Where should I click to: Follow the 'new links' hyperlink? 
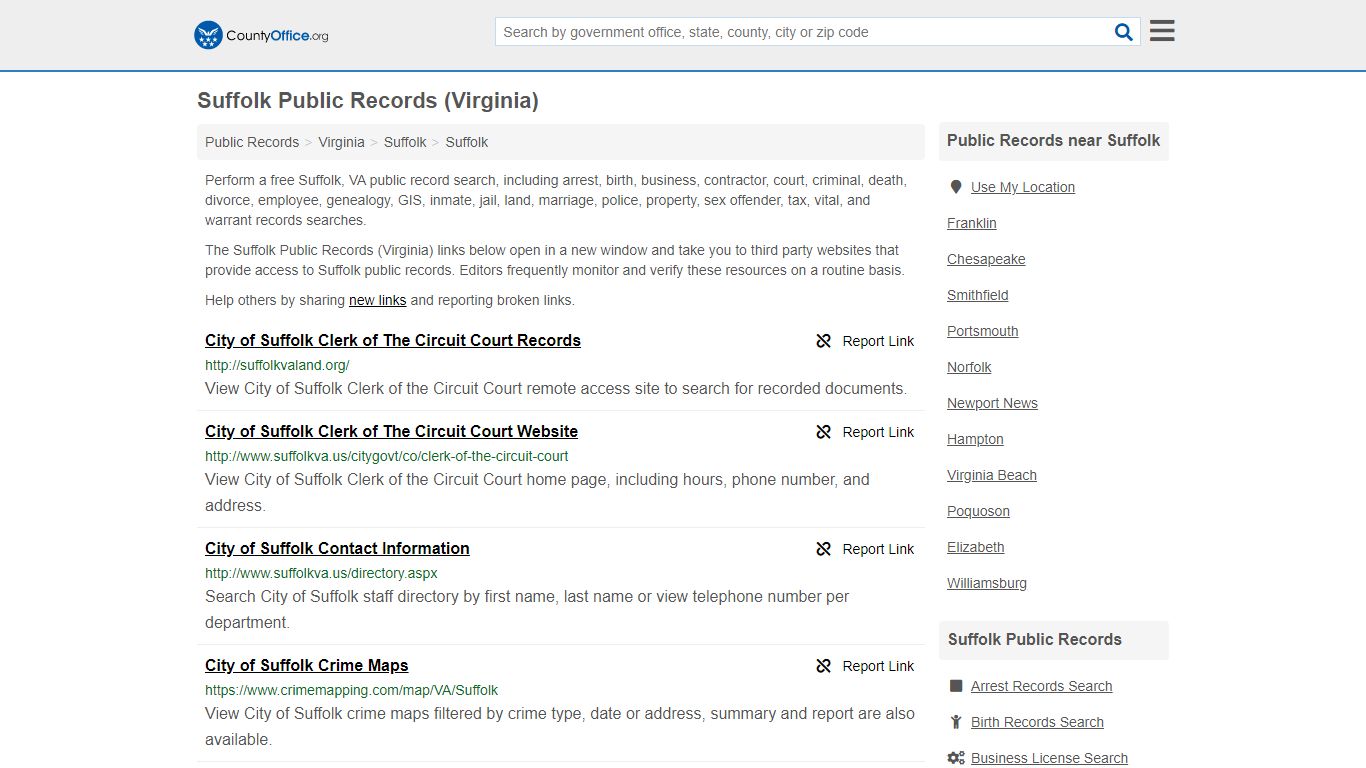tap(378, 300)
